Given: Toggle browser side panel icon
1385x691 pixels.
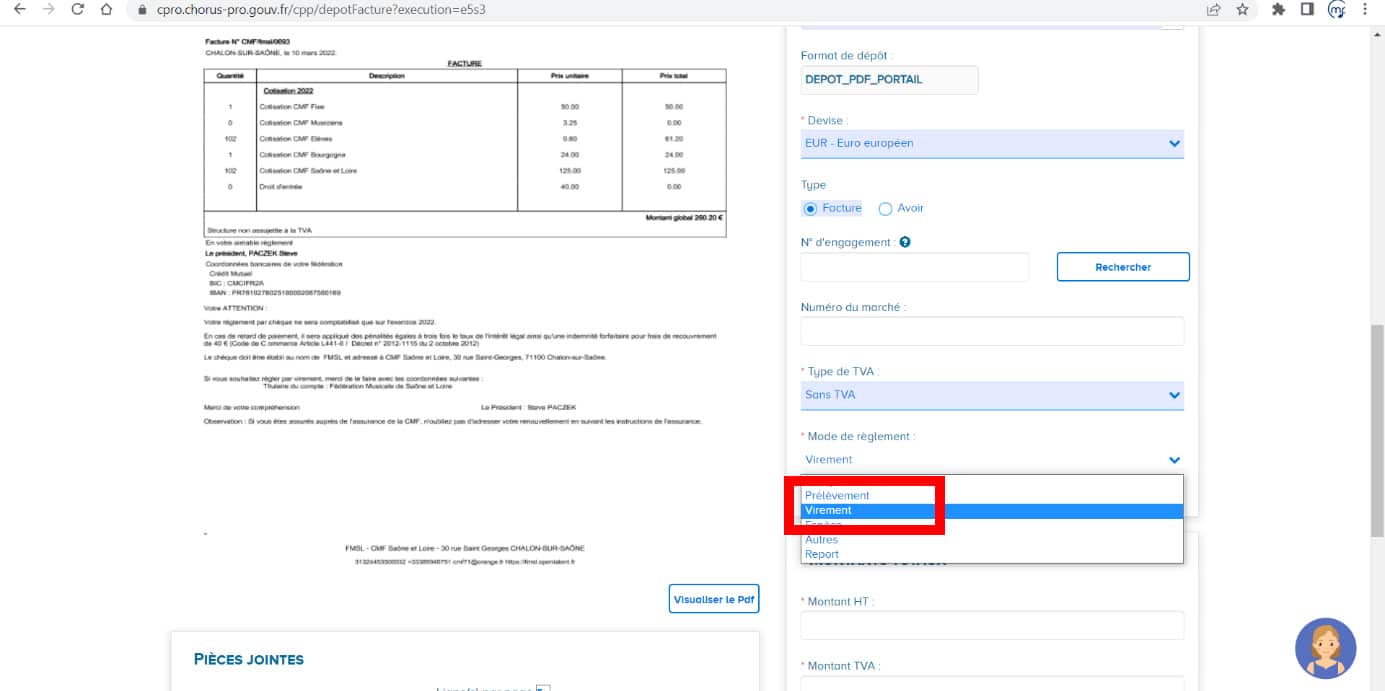Looking at the screenshot, I should pyautogui.click(x=1307, y=10).
